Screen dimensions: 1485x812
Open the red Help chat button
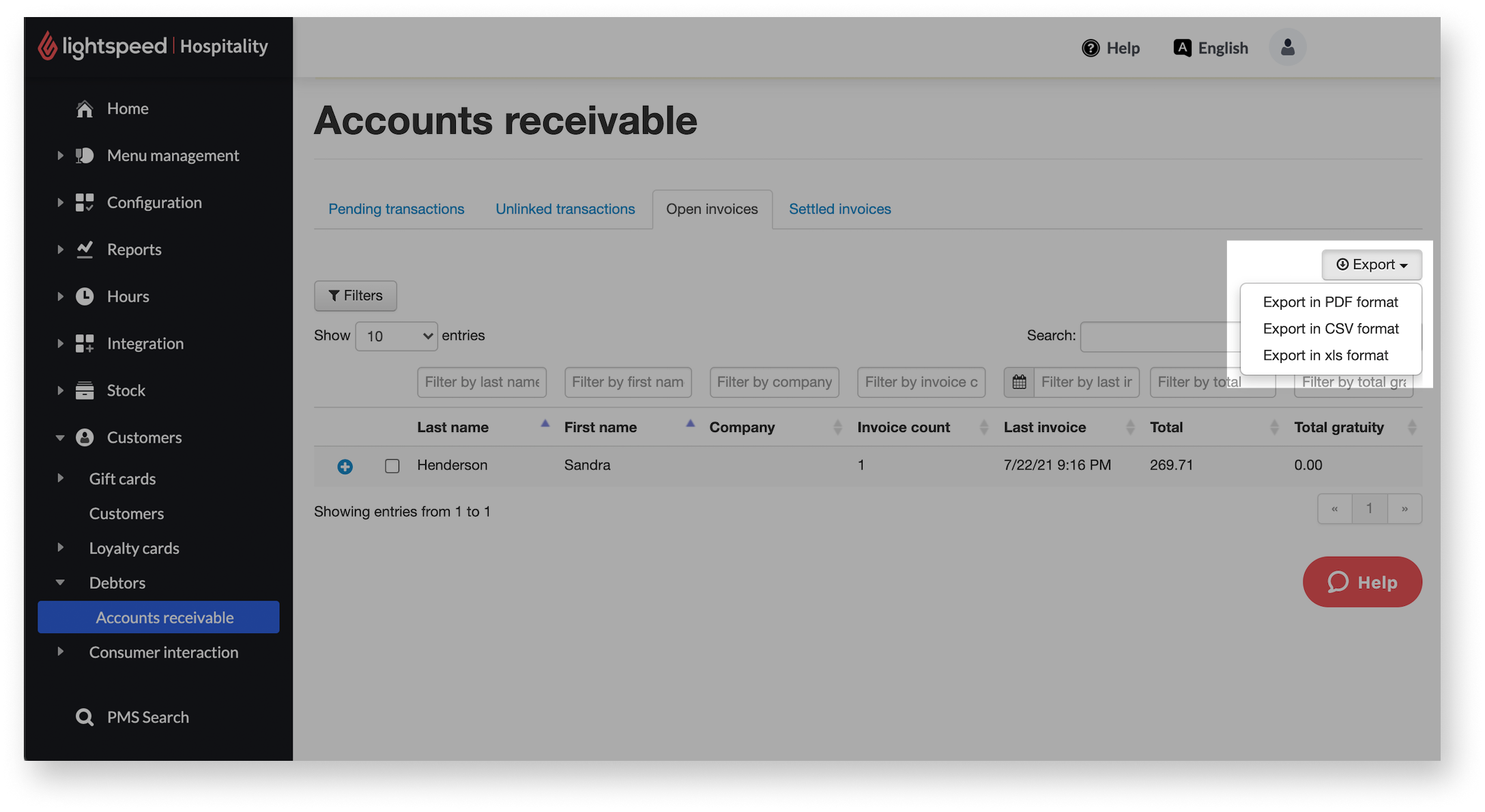click(x=1362, y=582)
